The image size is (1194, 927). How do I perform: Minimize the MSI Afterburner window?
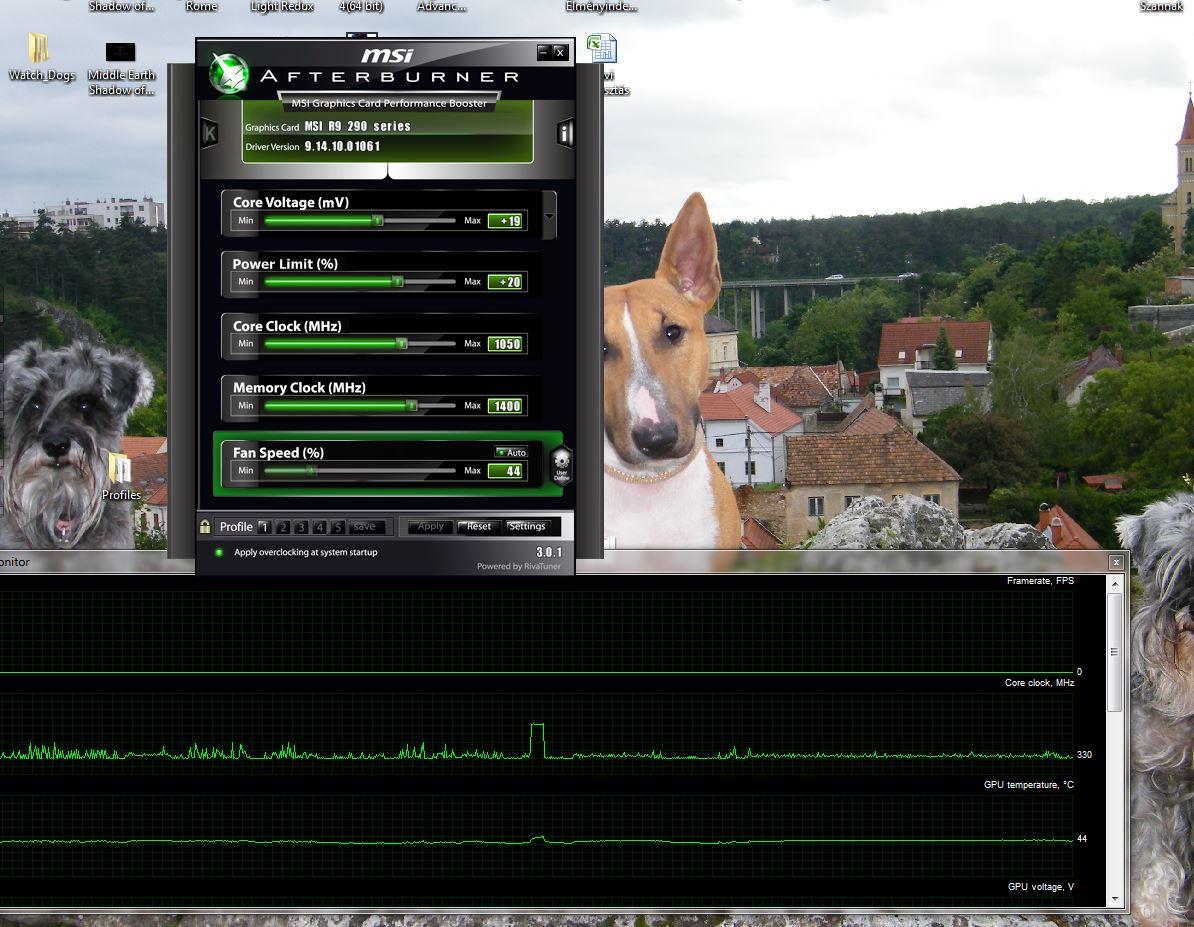tap(543, 52)
